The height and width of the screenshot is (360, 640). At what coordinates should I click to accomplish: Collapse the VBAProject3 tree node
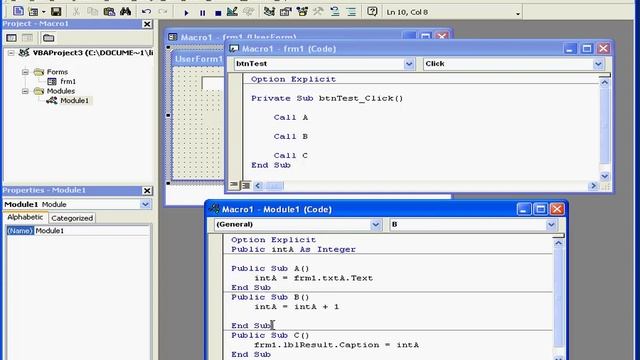11,53
